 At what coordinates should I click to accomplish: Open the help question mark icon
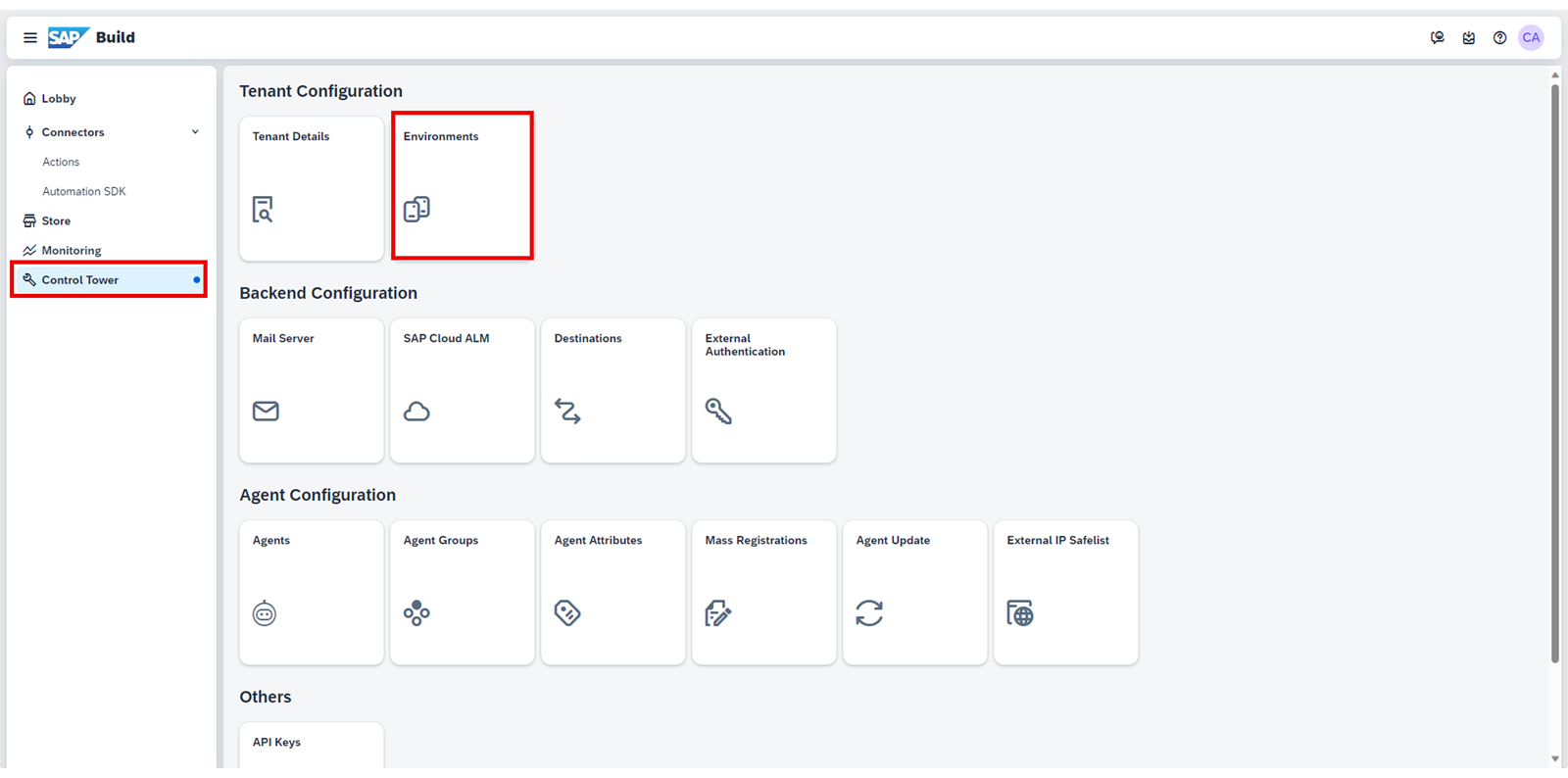coord(1499,37)
